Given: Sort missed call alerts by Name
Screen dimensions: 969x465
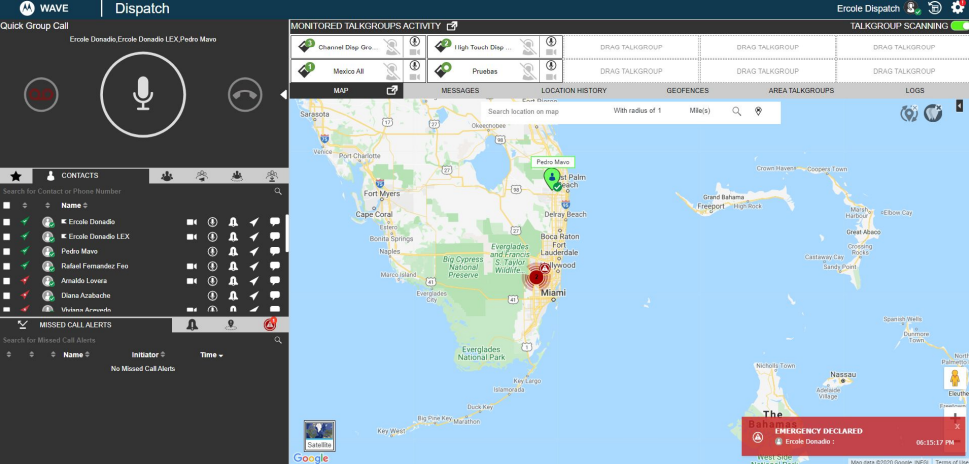Looking at the screenshot, I should pos(77,355).
